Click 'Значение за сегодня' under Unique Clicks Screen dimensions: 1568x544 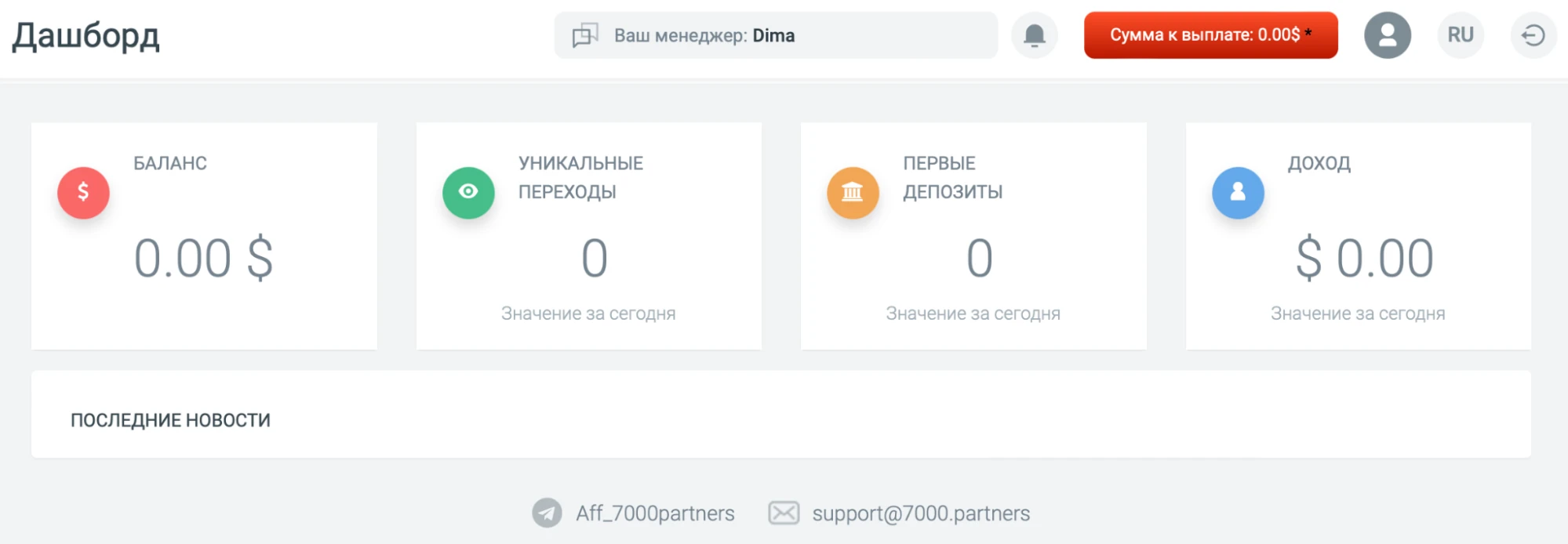pos(588,314)
